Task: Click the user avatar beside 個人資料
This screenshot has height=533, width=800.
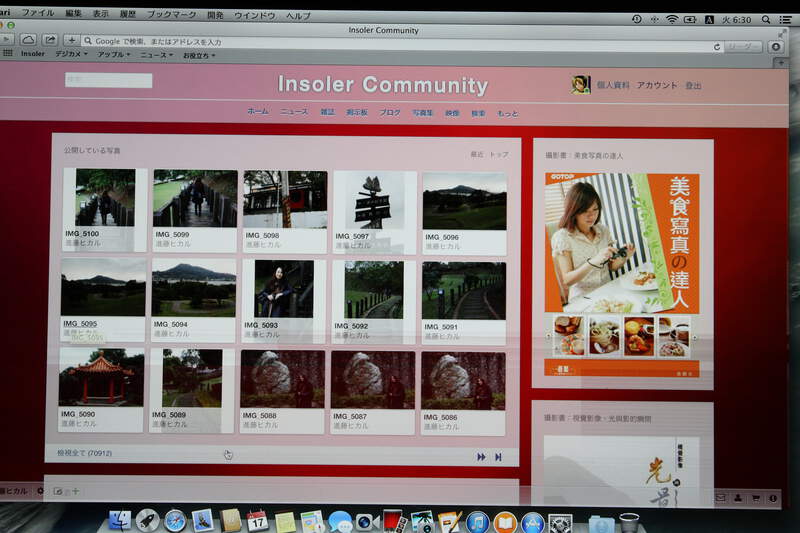Action: click(580, 85)
